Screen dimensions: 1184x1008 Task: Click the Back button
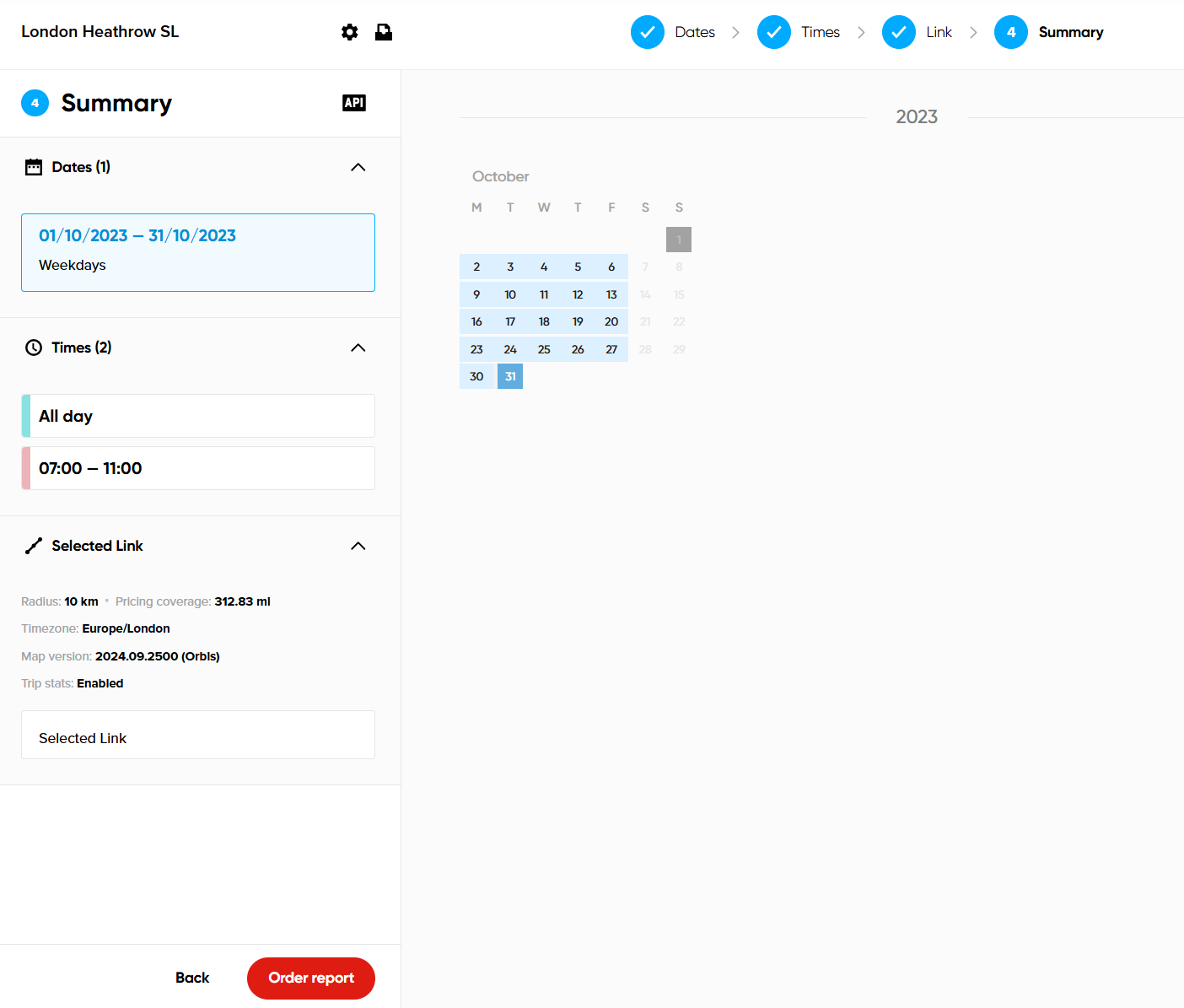[x=192, y=978]
